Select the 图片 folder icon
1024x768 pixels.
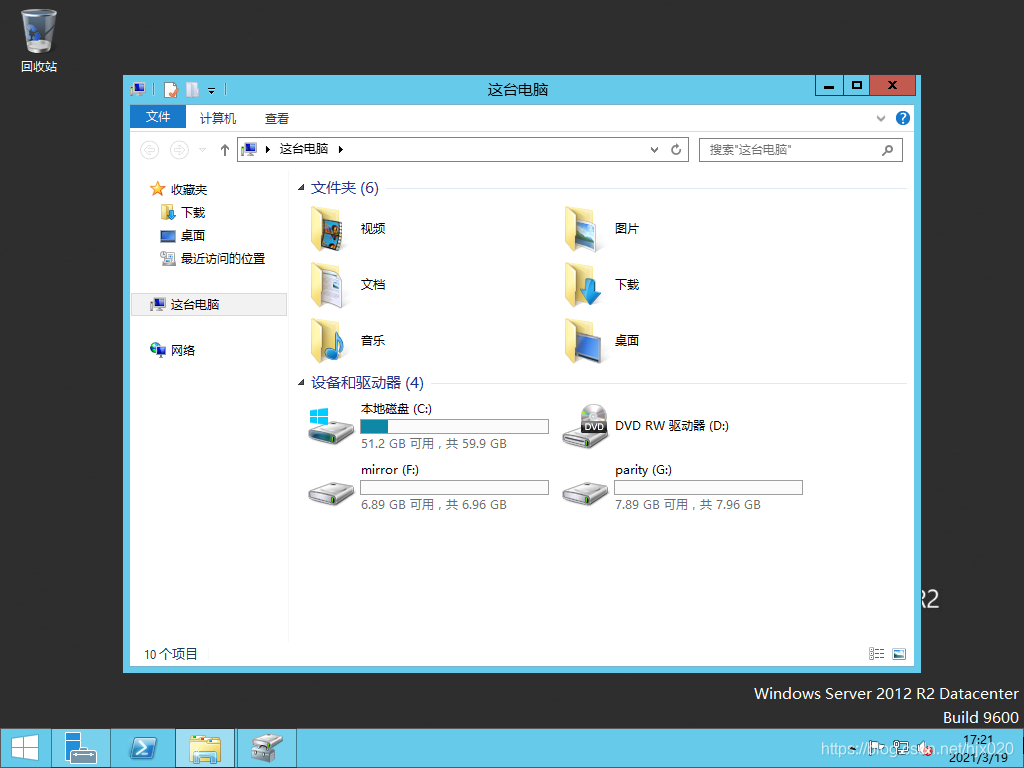pos(582,229)
